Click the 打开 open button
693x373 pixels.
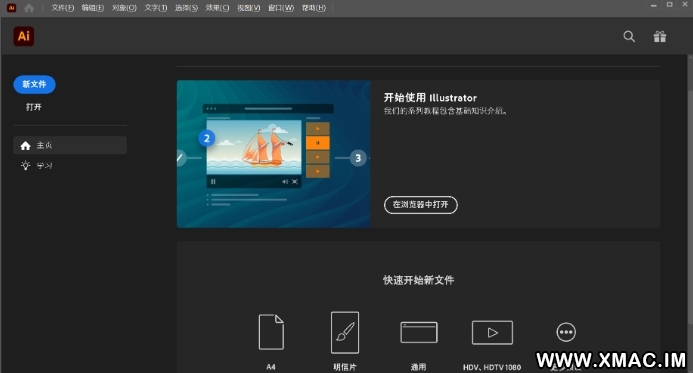click(x=34, y=107)
